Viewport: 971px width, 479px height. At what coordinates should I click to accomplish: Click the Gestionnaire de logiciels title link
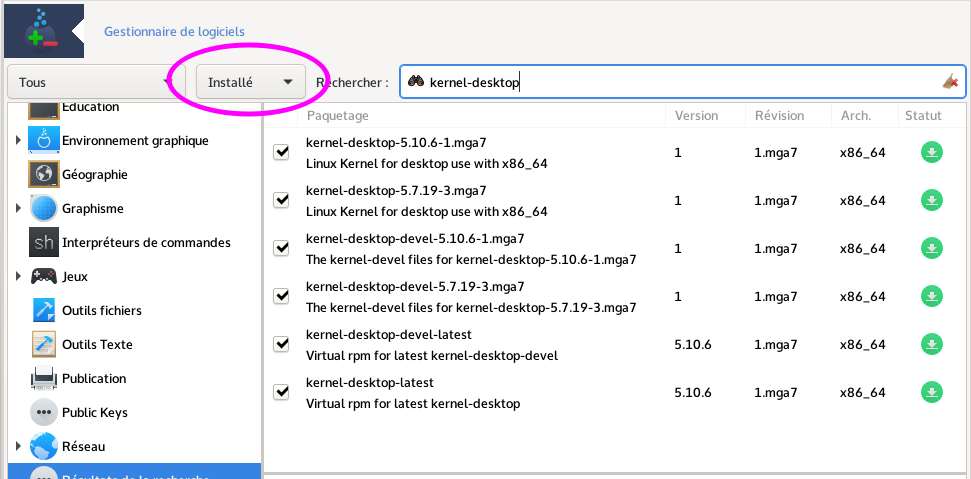point(174,32)
